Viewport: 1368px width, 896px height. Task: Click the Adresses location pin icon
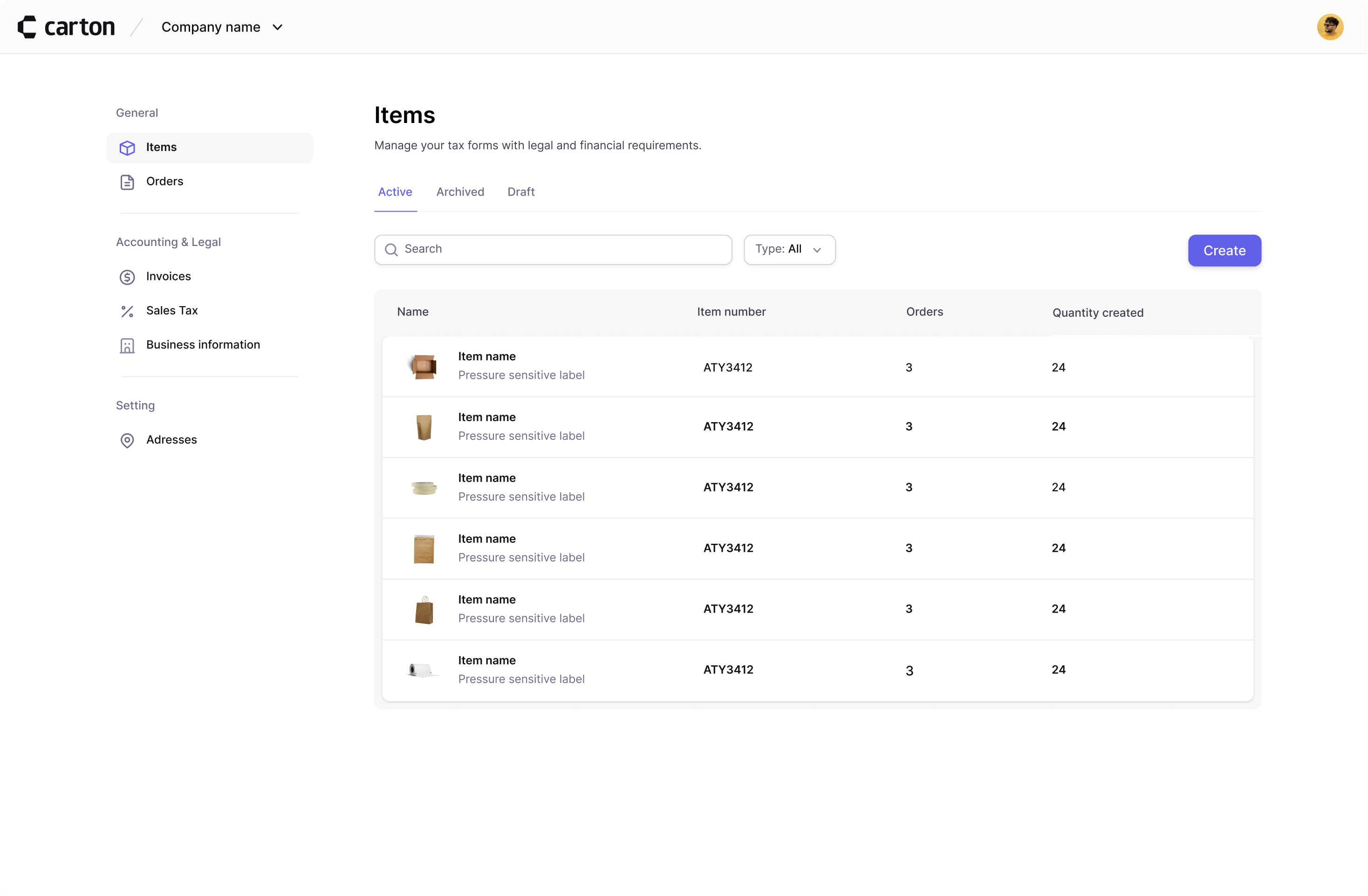pyautogui.click(x=127, y=440)
